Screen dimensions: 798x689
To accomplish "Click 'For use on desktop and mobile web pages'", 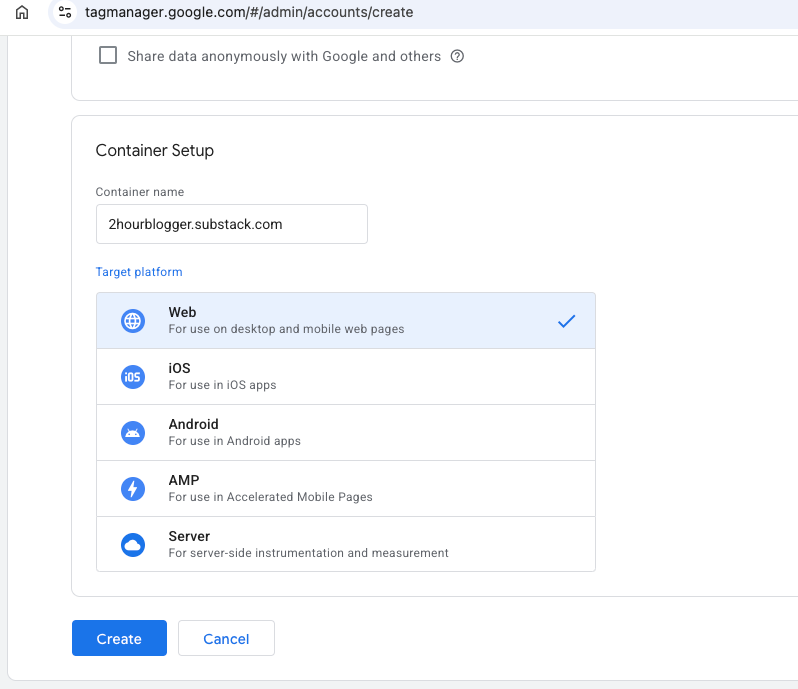I will click(x=287, y=329).
